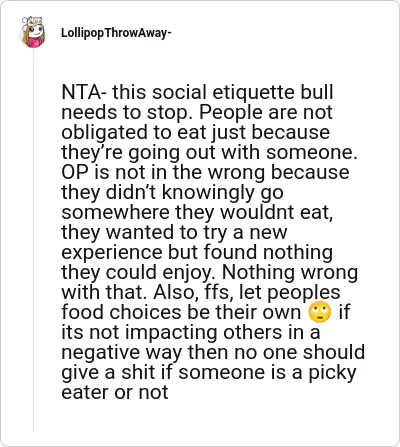The width and height of the screenshot is (400, 447).
Task: Click the text "Nothing wrong"
Action: pyautogui.click(x=290, y=272)
